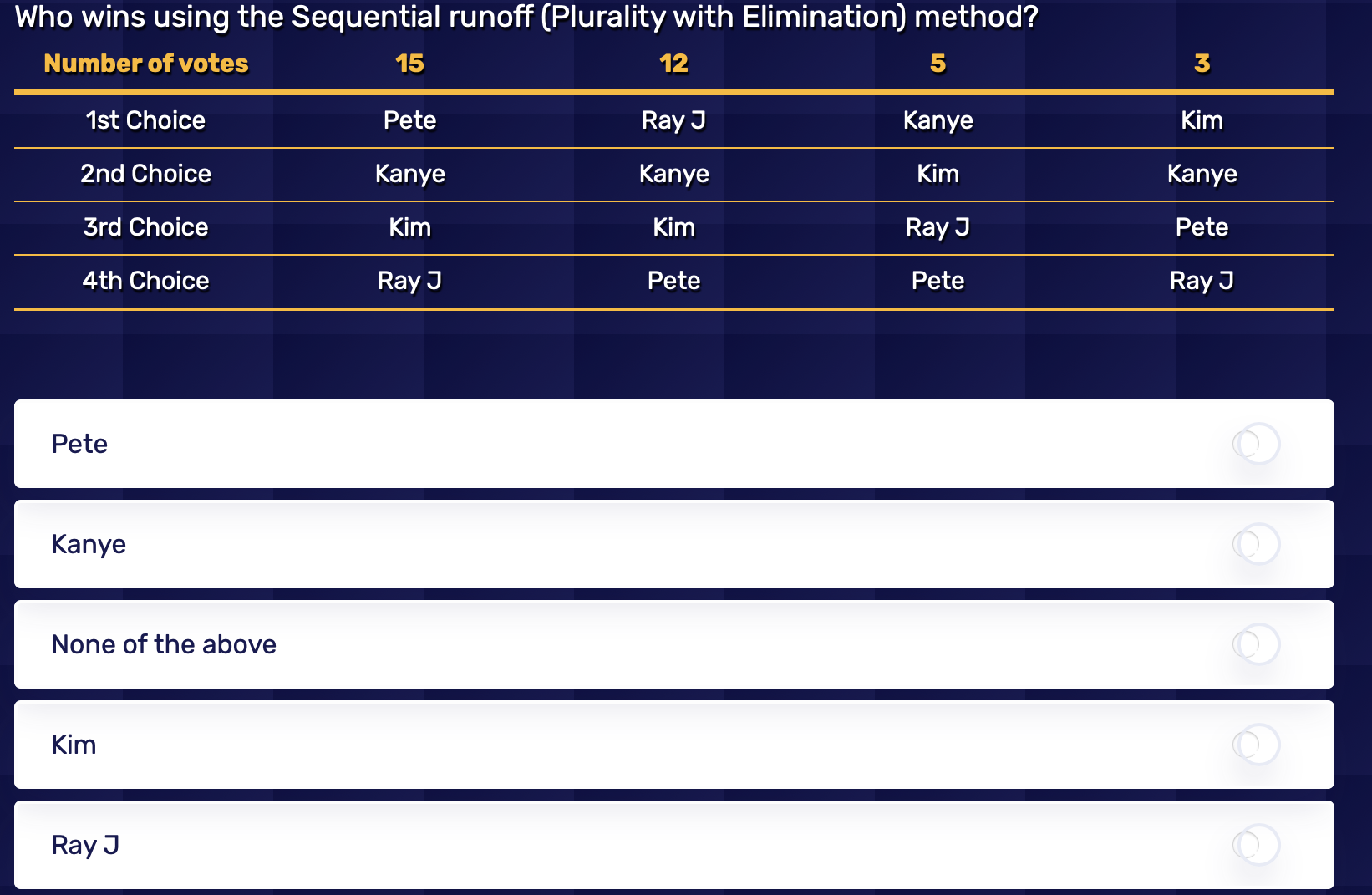Viewport: 1372px width, 895px height.
Task: Click the 1st Choice row label
Action: (x=145, y=120)
